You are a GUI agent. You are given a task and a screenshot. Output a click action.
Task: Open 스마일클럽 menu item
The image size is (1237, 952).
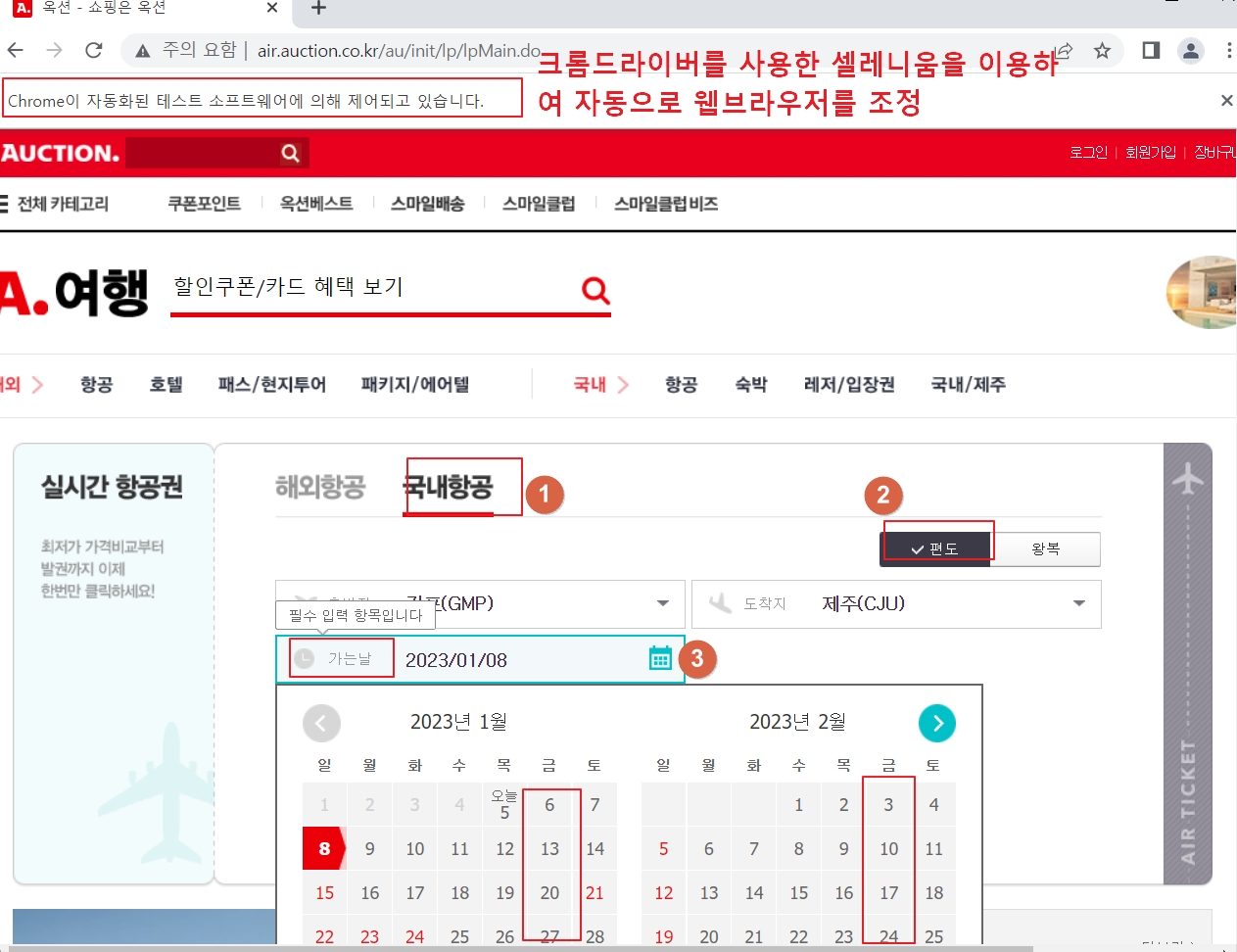539,204
